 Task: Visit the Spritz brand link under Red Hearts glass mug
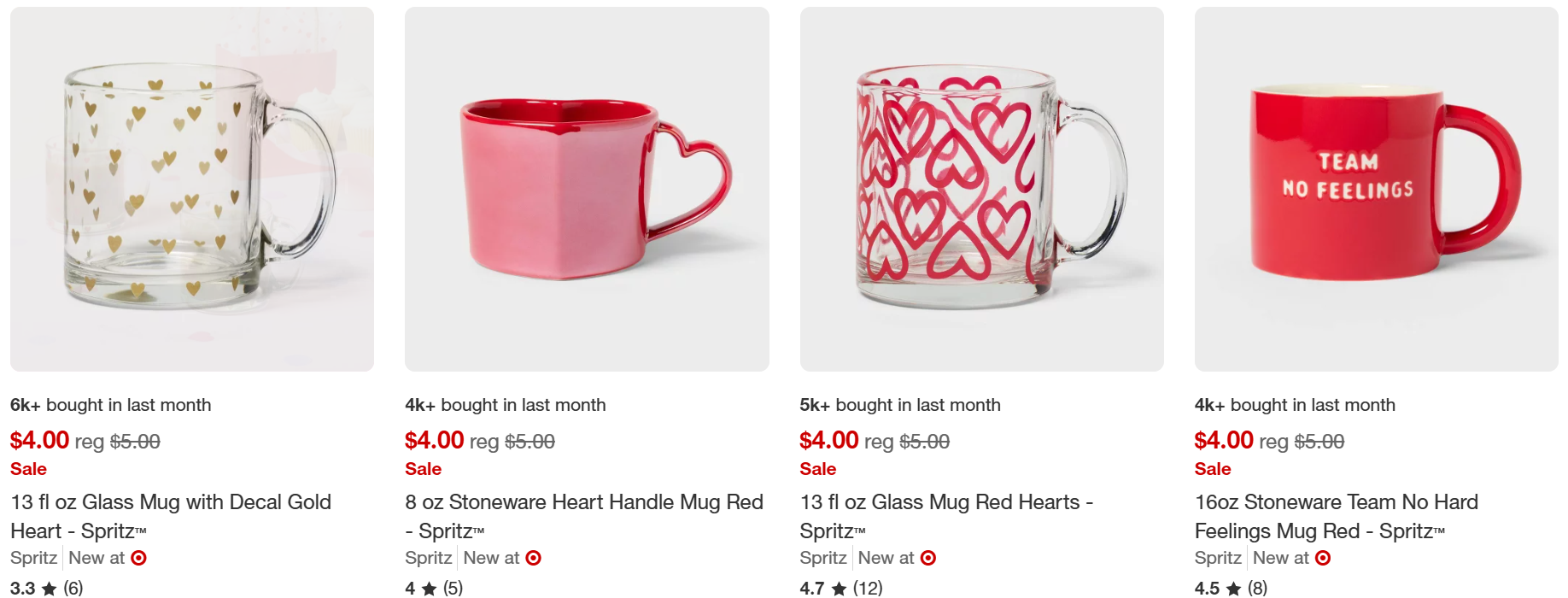click(x=822, y=558)
